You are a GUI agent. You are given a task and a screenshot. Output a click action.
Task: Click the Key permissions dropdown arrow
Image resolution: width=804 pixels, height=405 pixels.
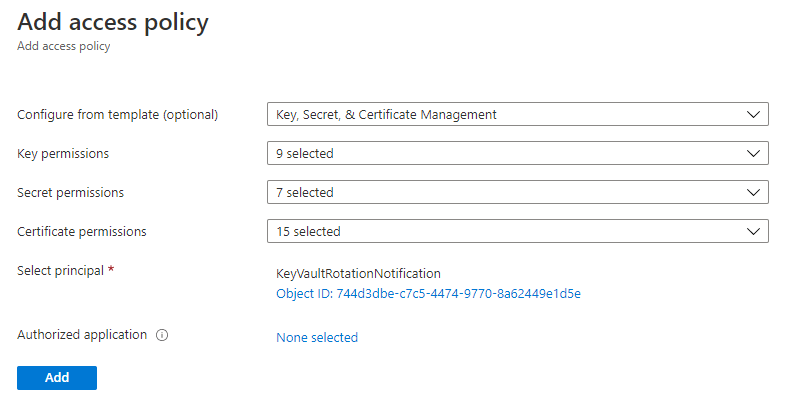pos(753,153)
